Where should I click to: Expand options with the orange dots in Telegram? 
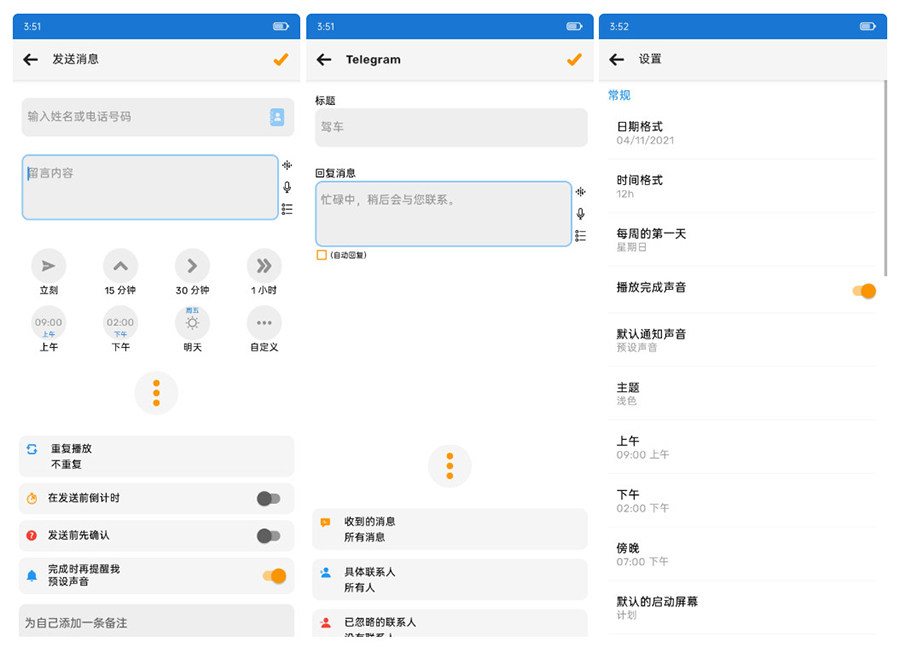449,466
